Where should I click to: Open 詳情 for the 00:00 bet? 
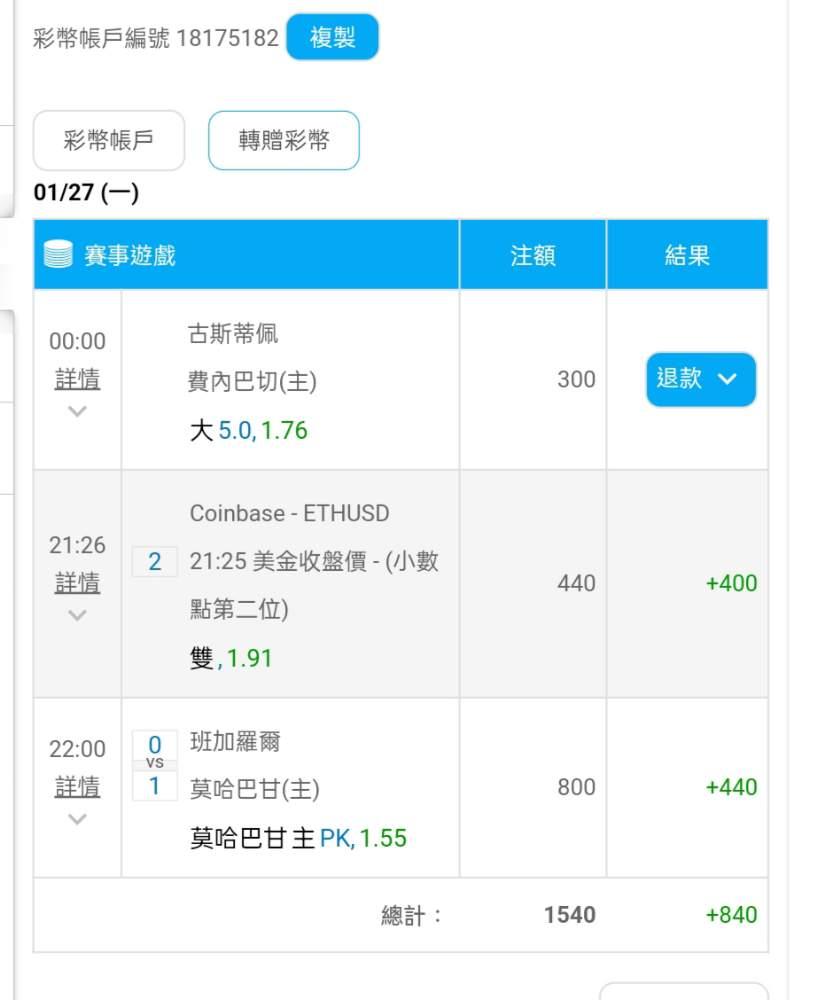[x=77, y=379]
